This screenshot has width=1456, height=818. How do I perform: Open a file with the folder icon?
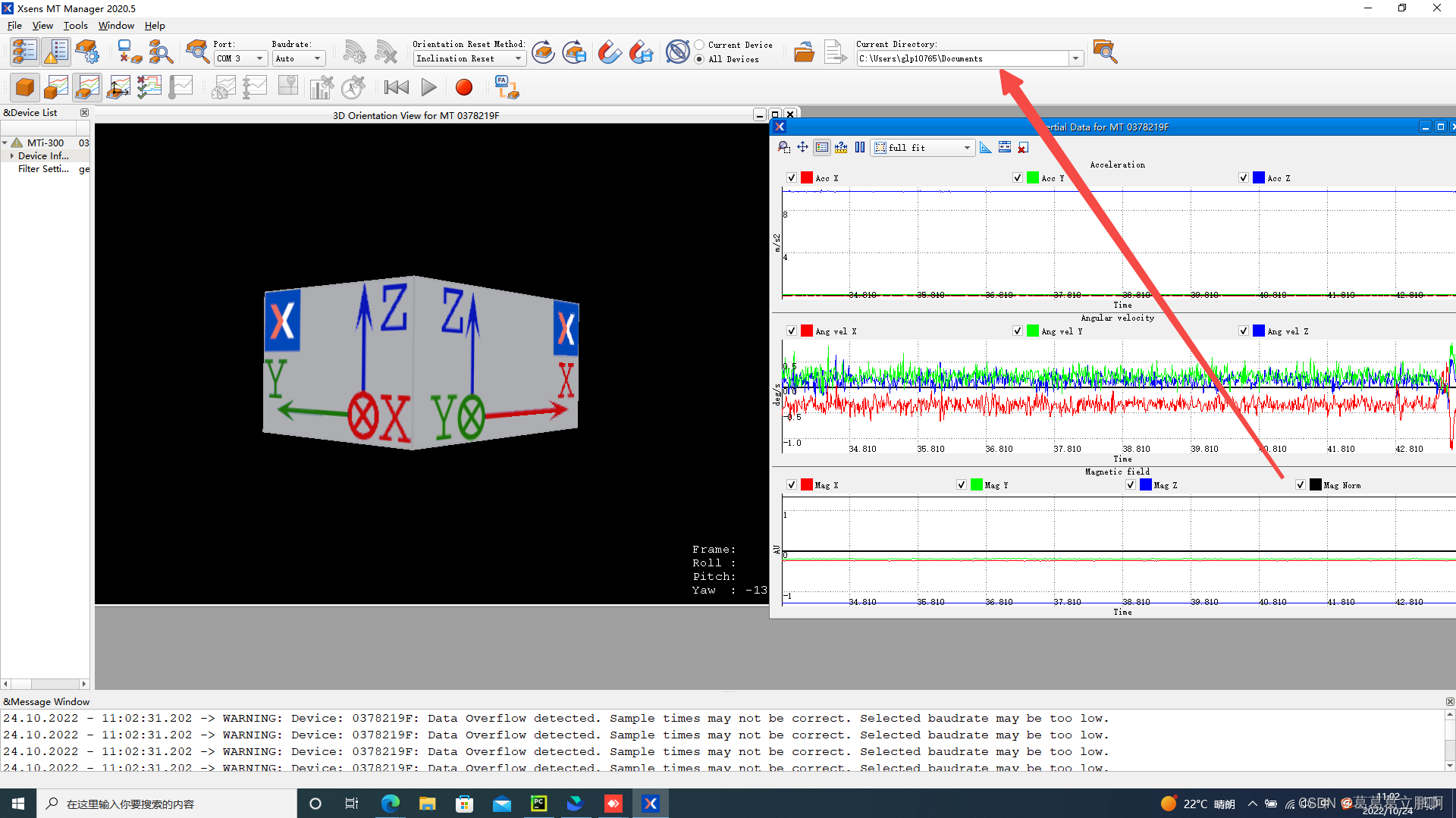(x=804, y=52)
